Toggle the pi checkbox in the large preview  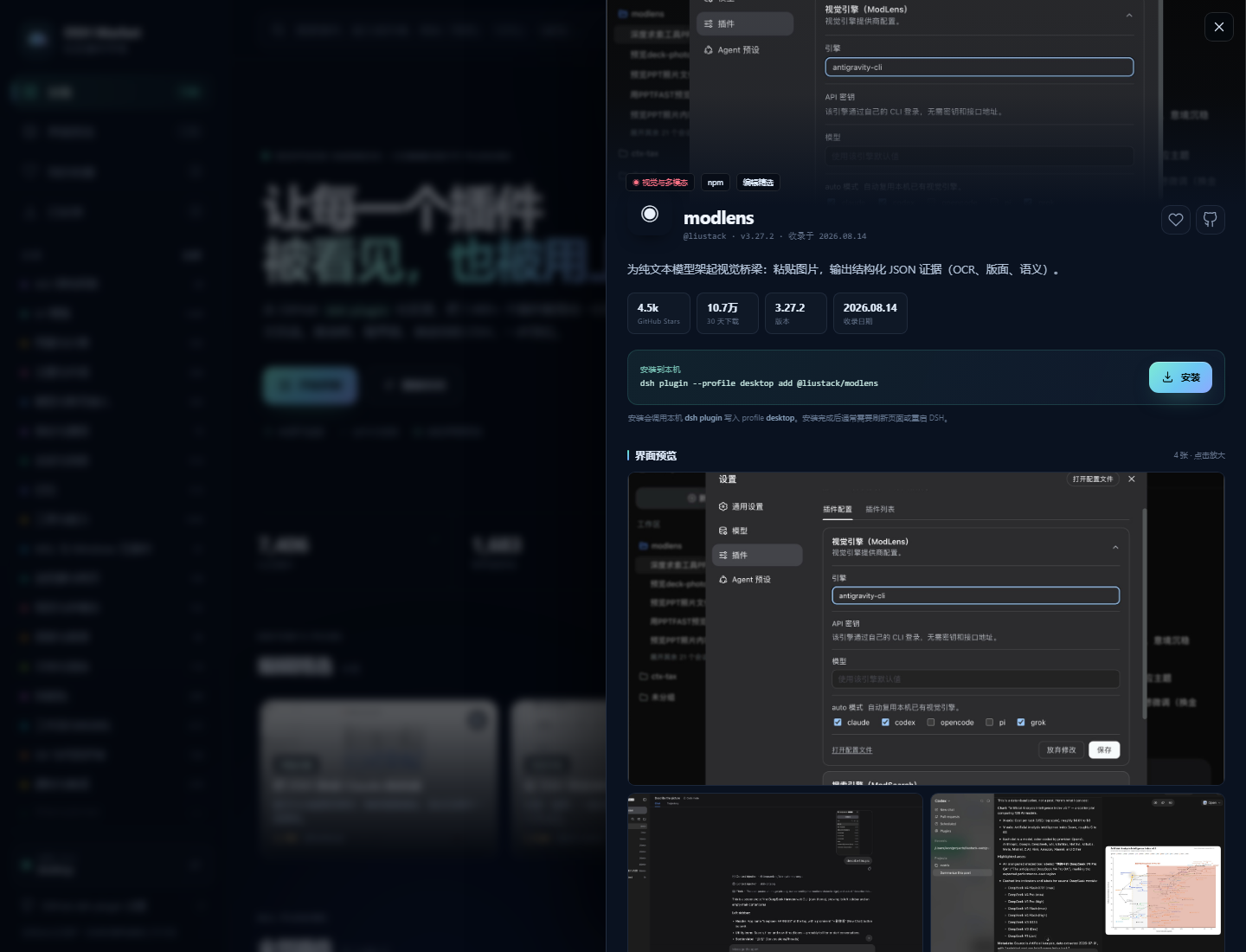989,722
